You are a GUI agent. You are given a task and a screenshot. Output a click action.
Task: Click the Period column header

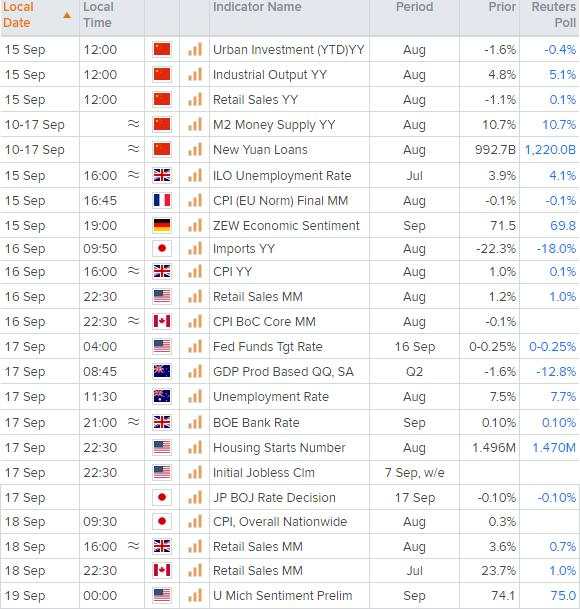(415, 7)
